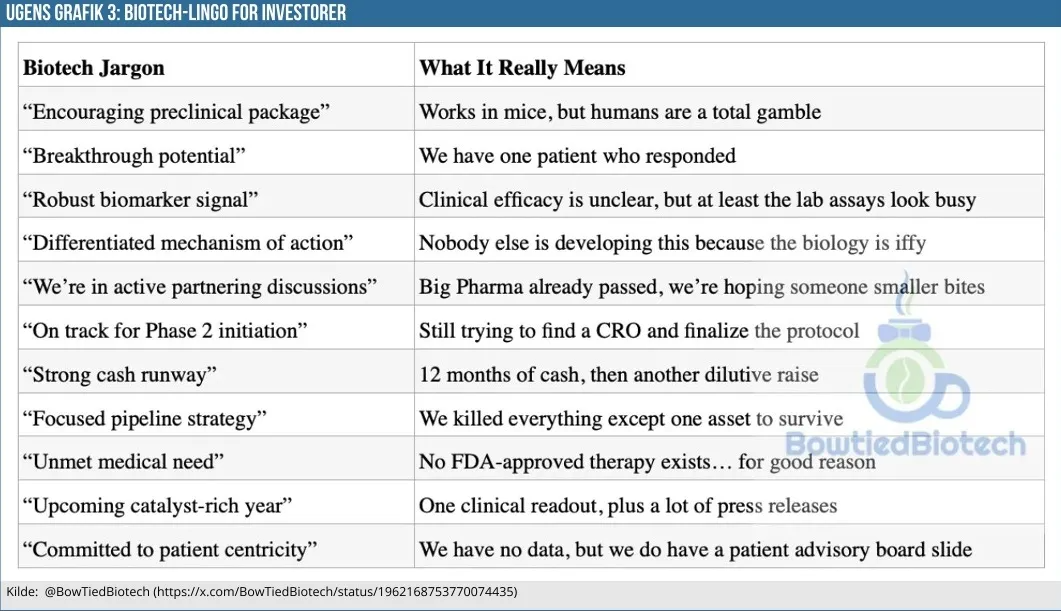
Task: Click the BowtiedBiotech watermark text
Action: coord(905,444)
